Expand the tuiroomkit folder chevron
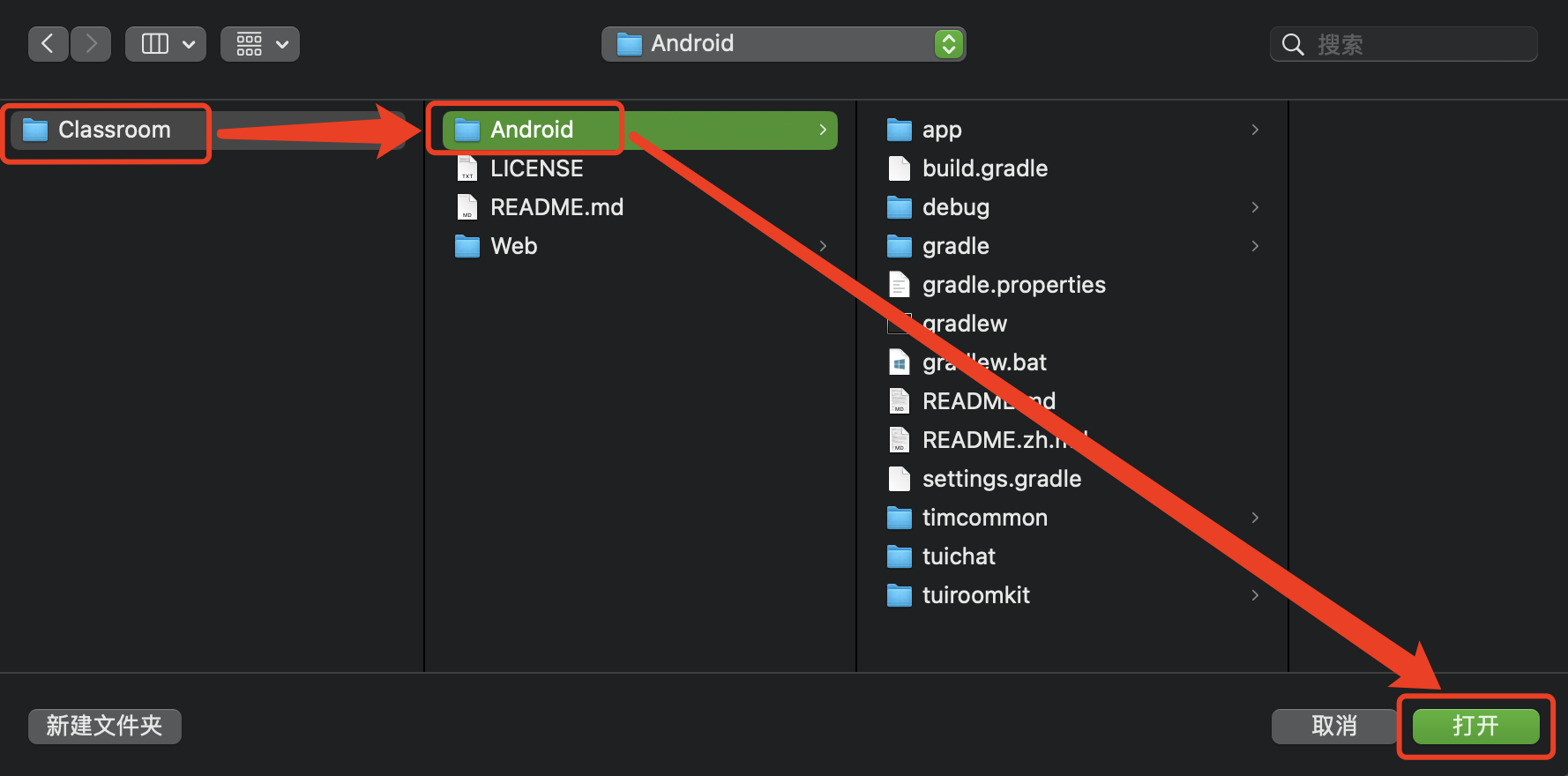This screenshot has height=776, width=1568. 1255,595
